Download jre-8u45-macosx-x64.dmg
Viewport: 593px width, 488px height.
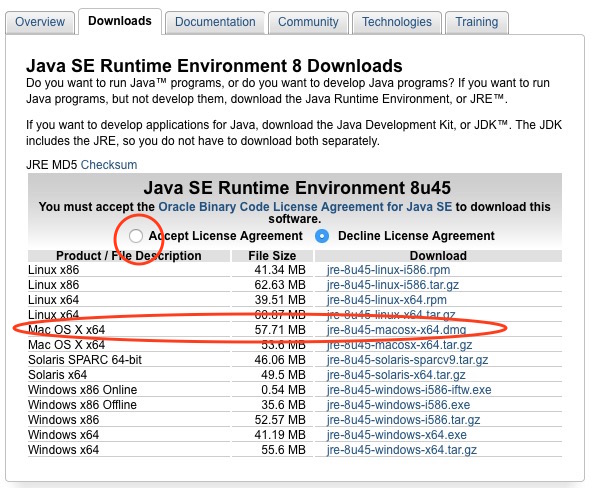click(396, 330)
